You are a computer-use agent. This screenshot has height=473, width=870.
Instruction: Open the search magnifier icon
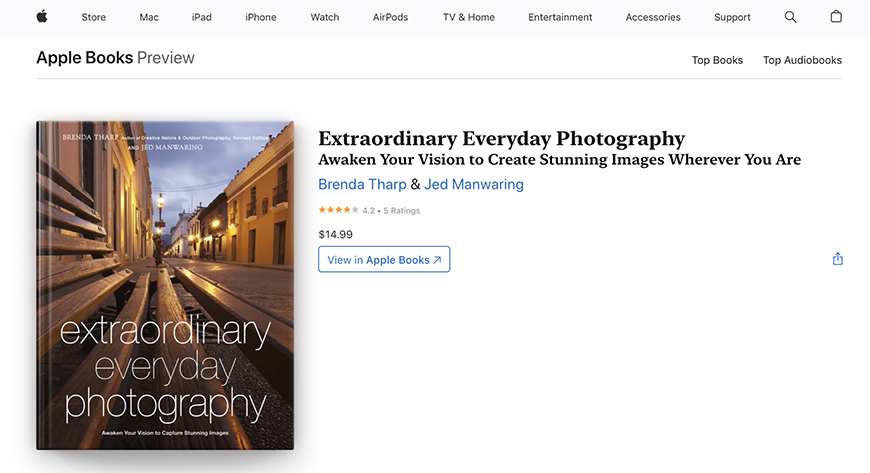[790, 17]
